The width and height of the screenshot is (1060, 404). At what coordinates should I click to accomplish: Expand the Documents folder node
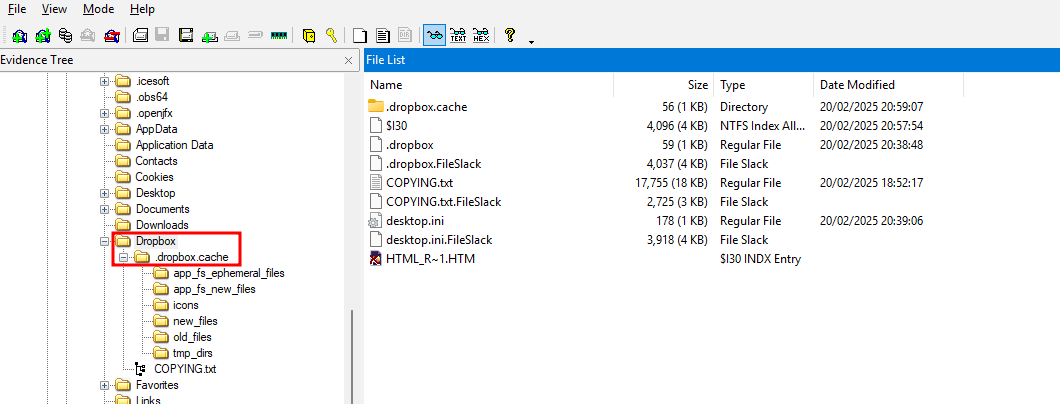104,209
